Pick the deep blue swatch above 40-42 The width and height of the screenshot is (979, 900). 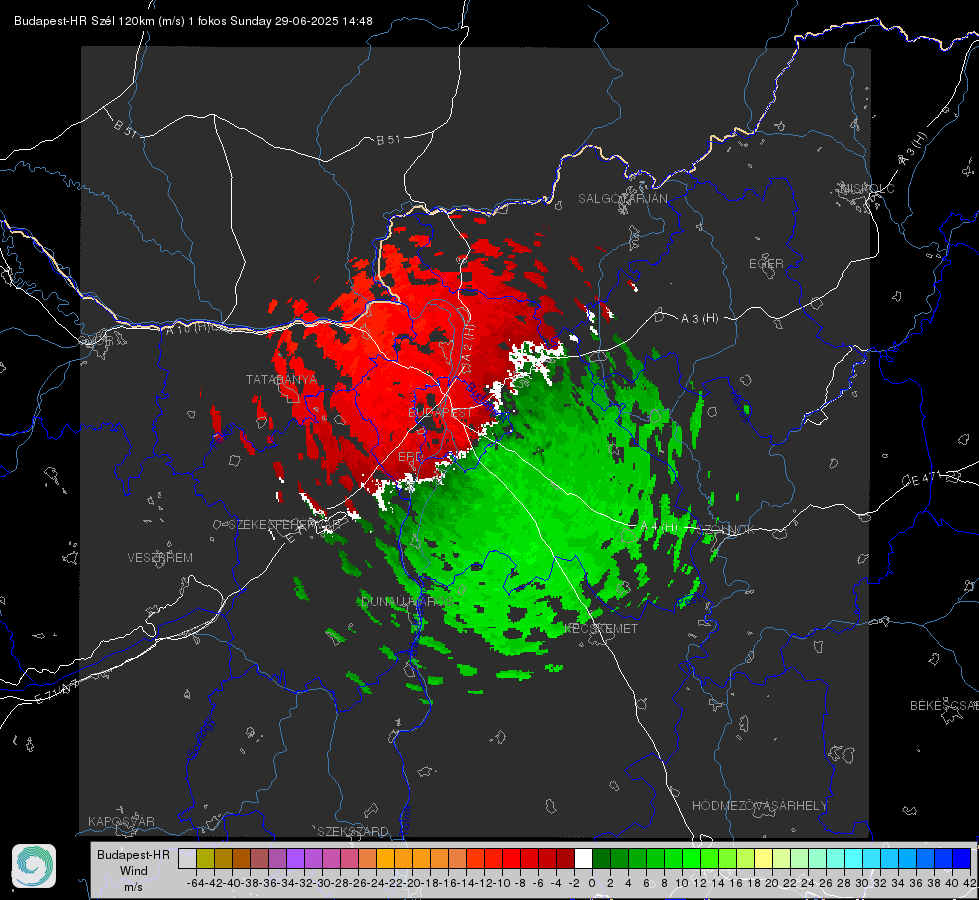[962, 859]
